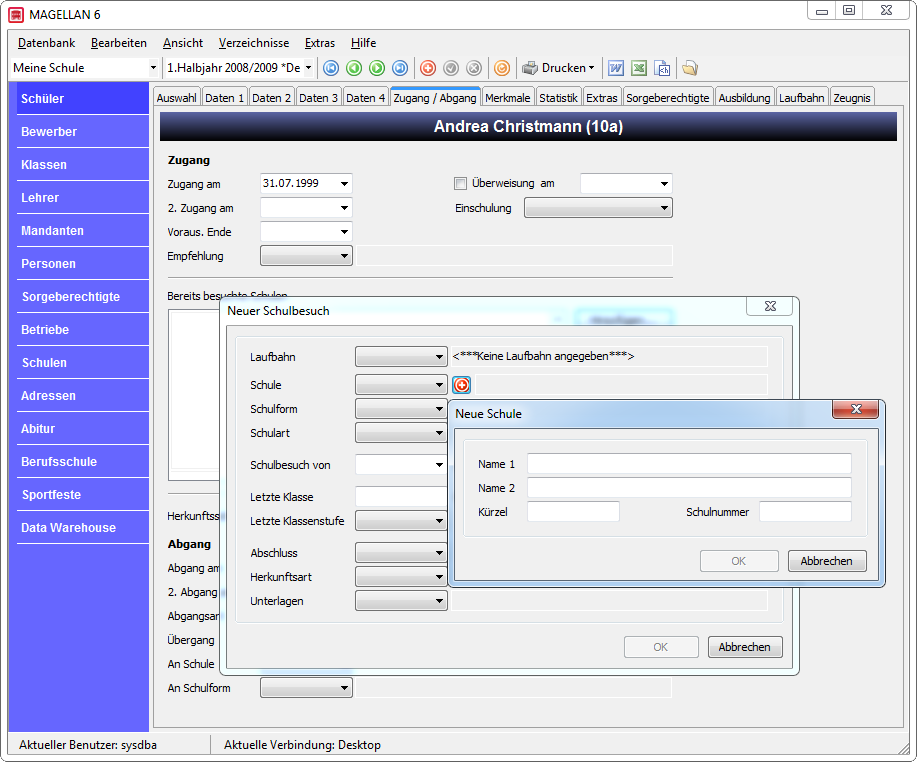
Task: Click red add school icon beside Schule field
Action: pos(461,385)
